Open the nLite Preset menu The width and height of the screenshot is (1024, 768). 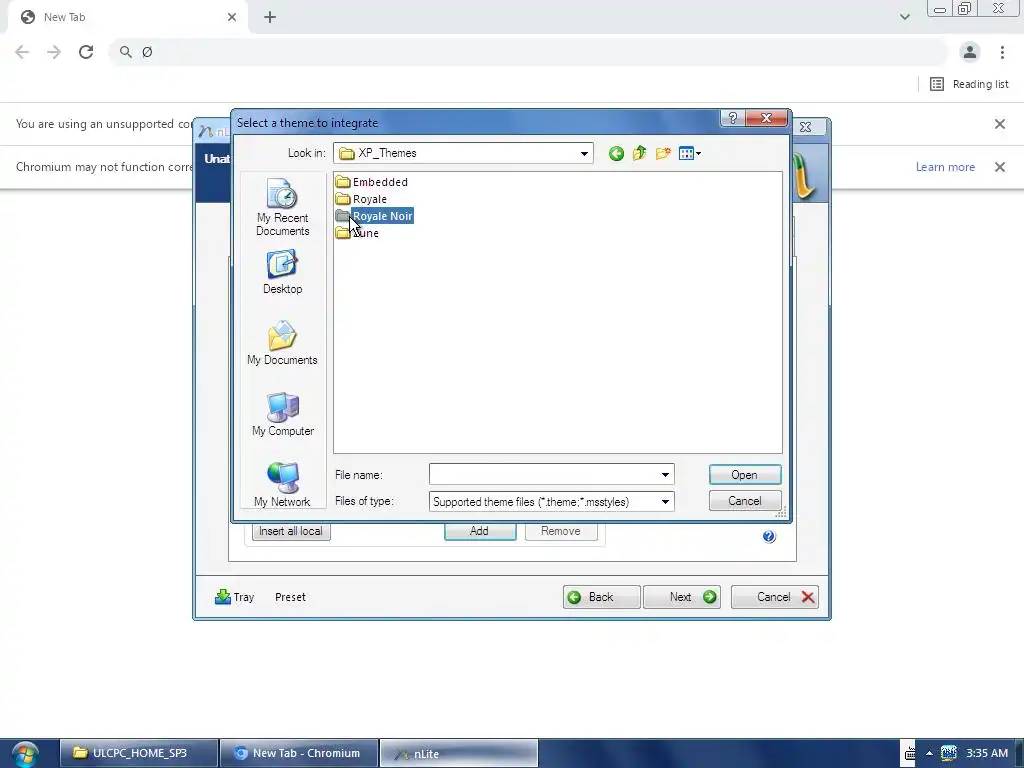(x=290, y=597)
